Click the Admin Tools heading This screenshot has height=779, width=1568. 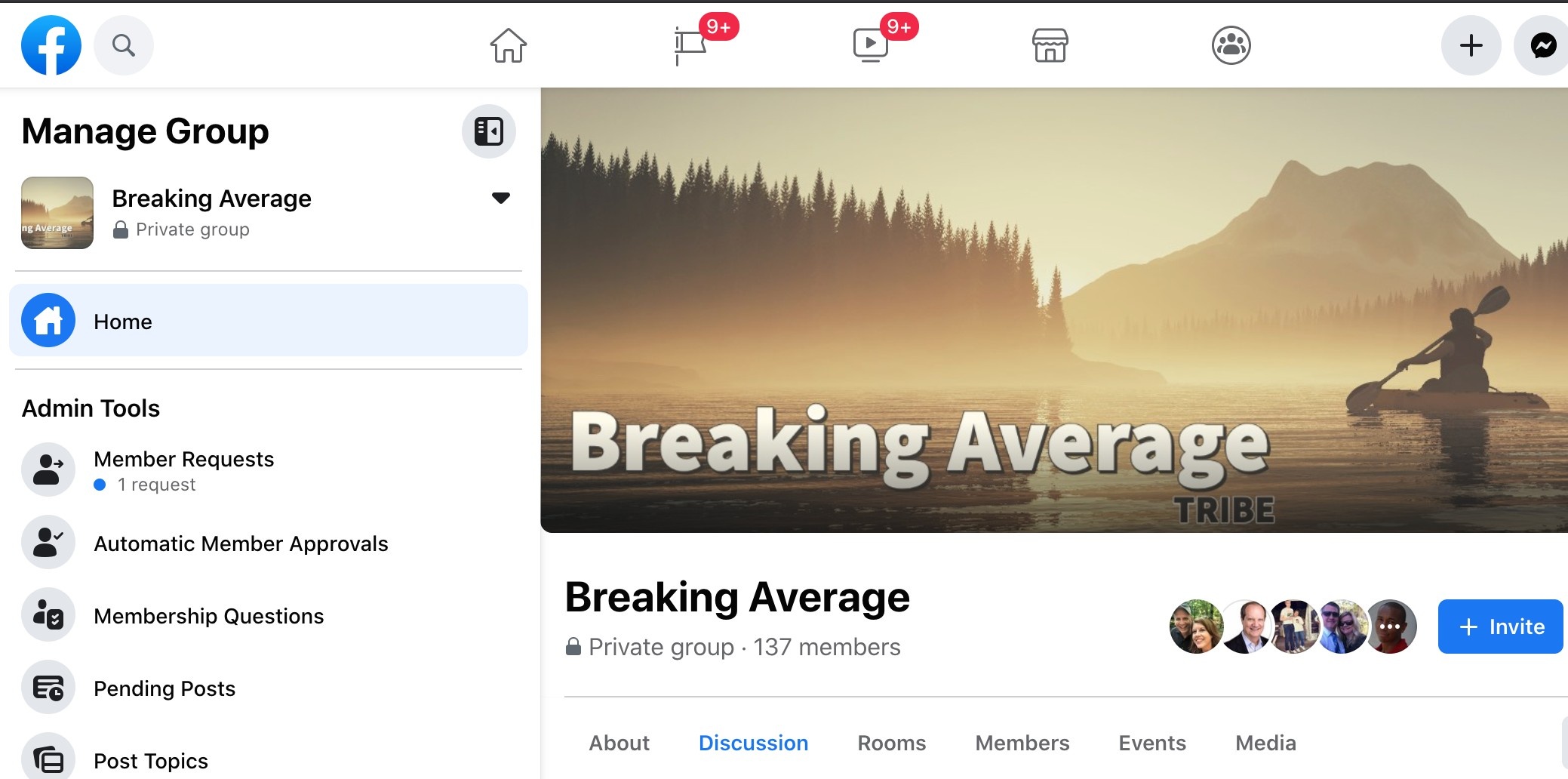click(x=91, y=408)
